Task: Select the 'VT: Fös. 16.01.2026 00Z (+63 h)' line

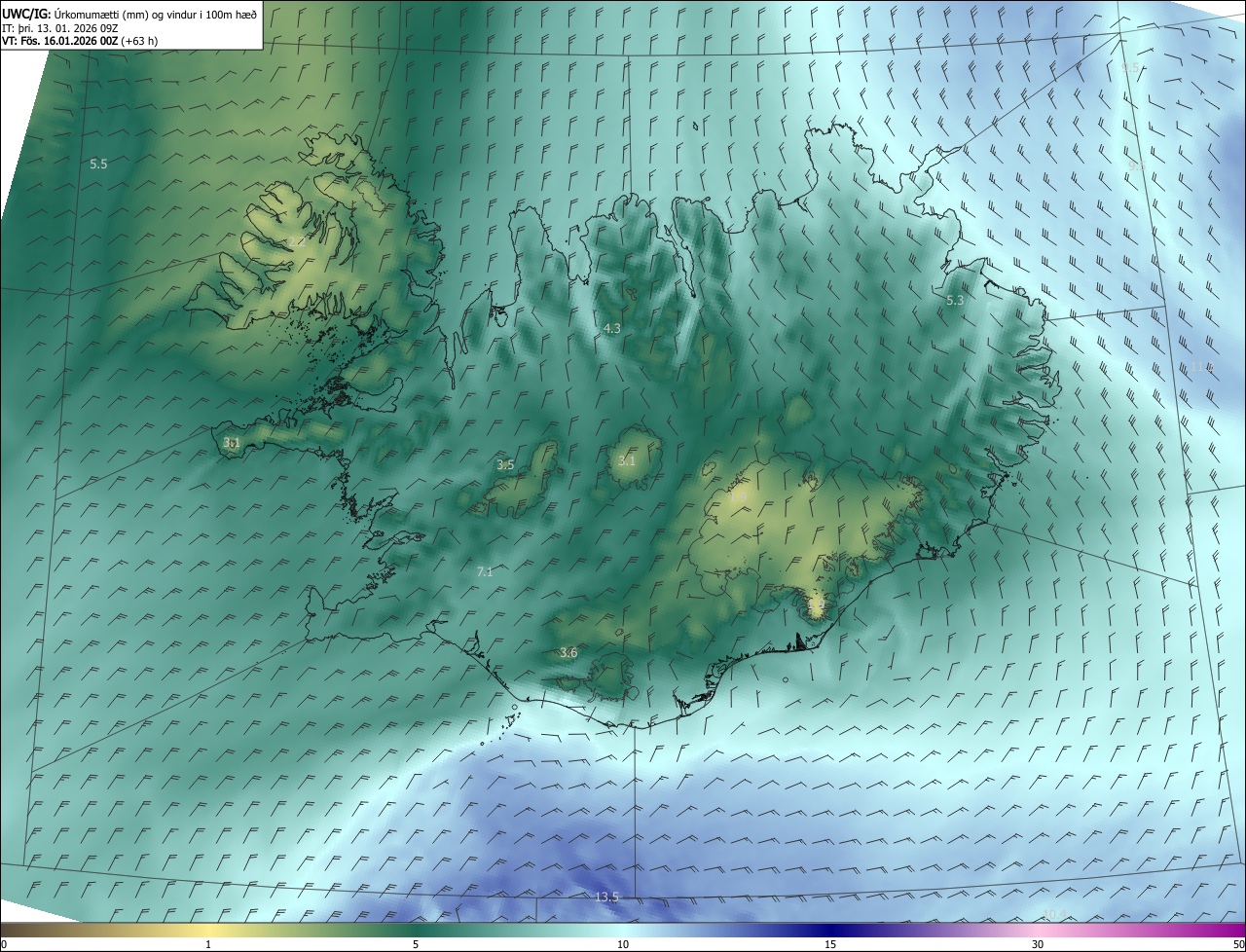Action: 80,41
